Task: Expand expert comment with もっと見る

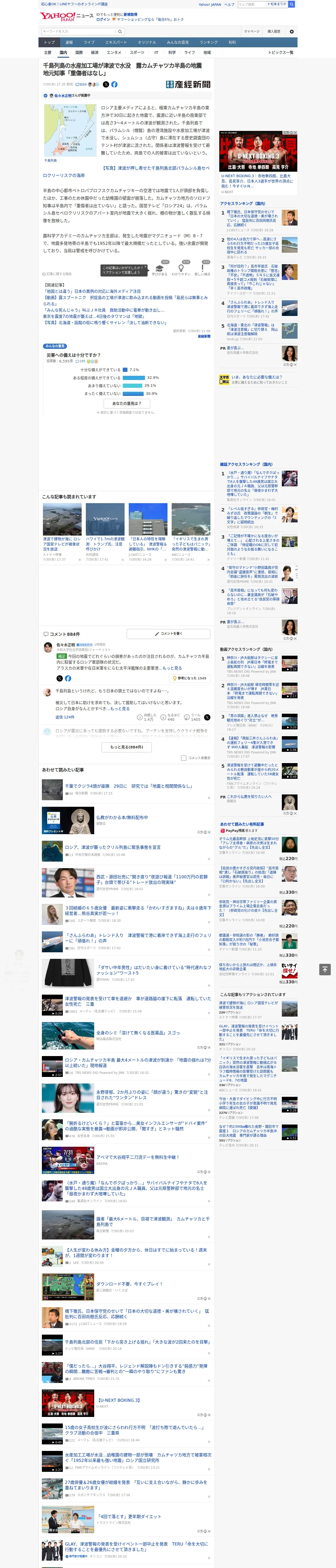Action: pyautogui.click(x=172, y=668)
